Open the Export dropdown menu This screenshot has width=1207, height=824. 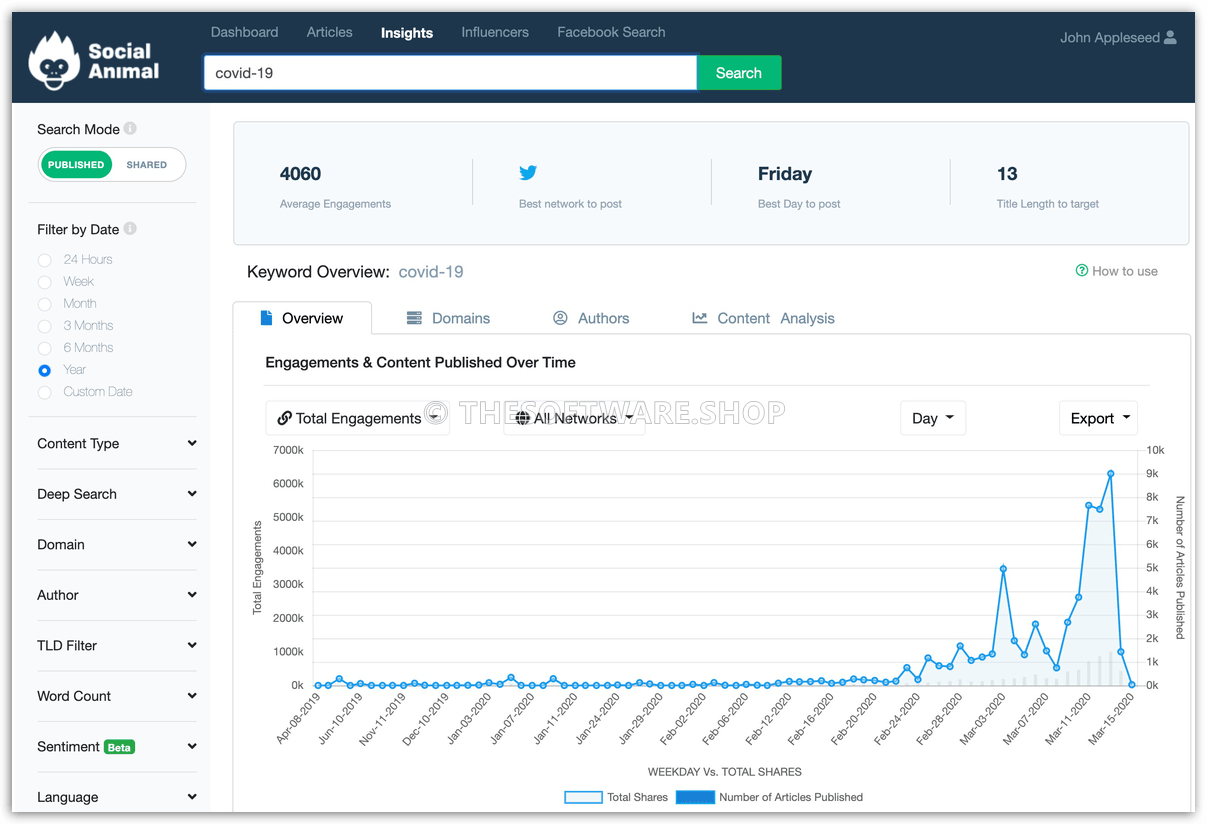(1098, 418)
